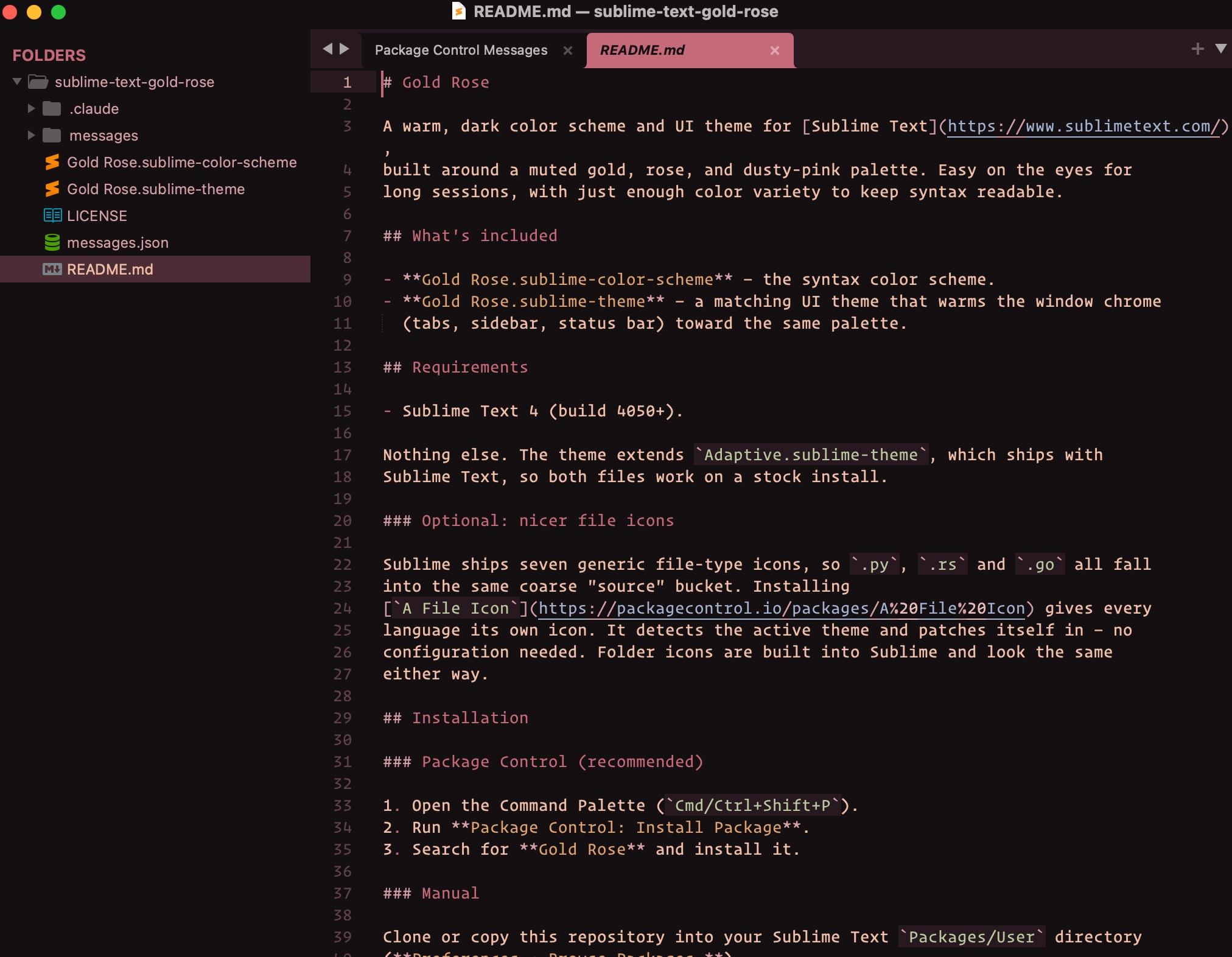The height and width of the screenshot is (957, 1232).
Task: Click the sublime-text-gold-rose root folder name
Action: 135,82
